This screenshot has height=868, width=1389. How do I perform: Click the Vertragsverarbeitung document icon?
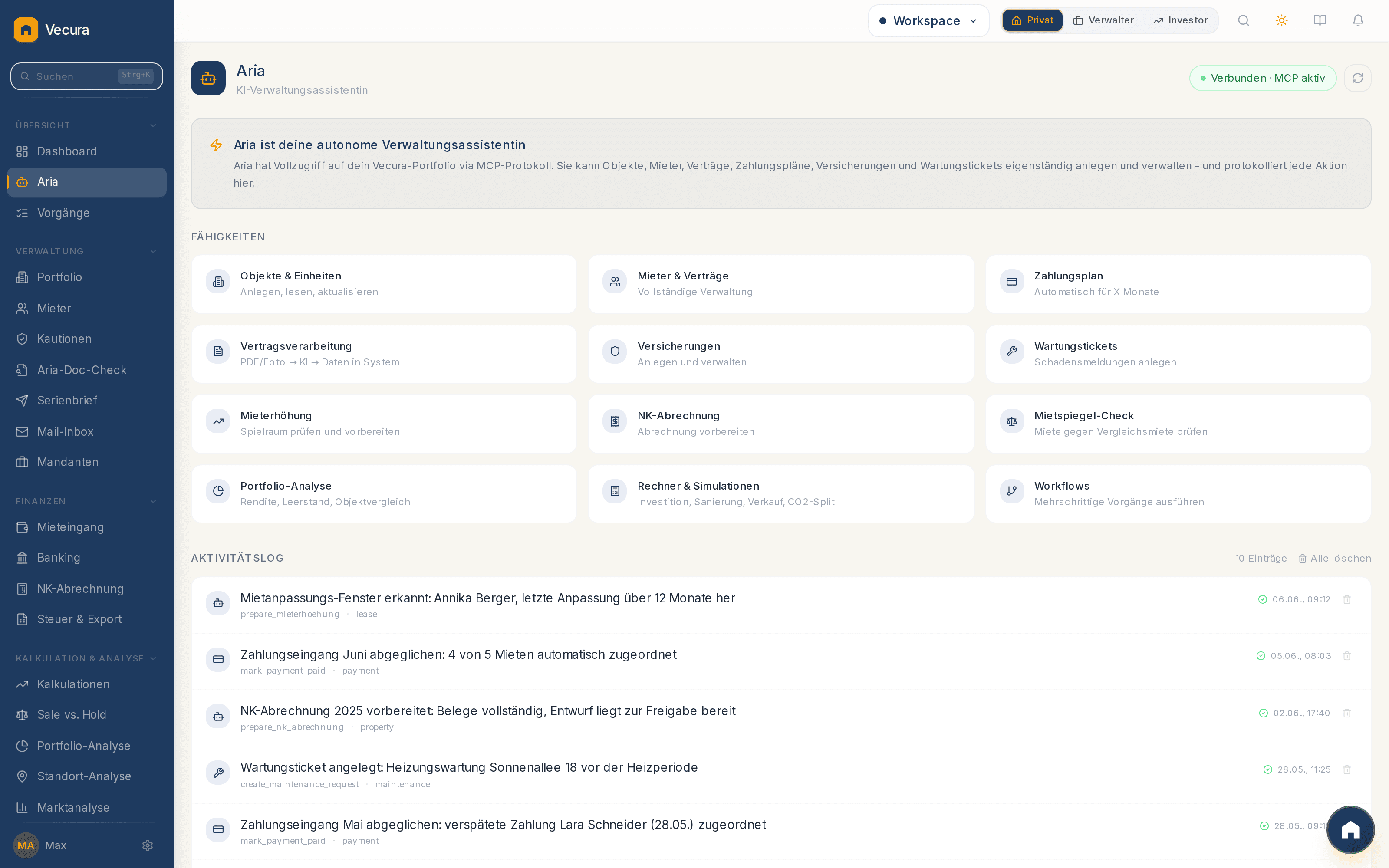pos(218,352)
